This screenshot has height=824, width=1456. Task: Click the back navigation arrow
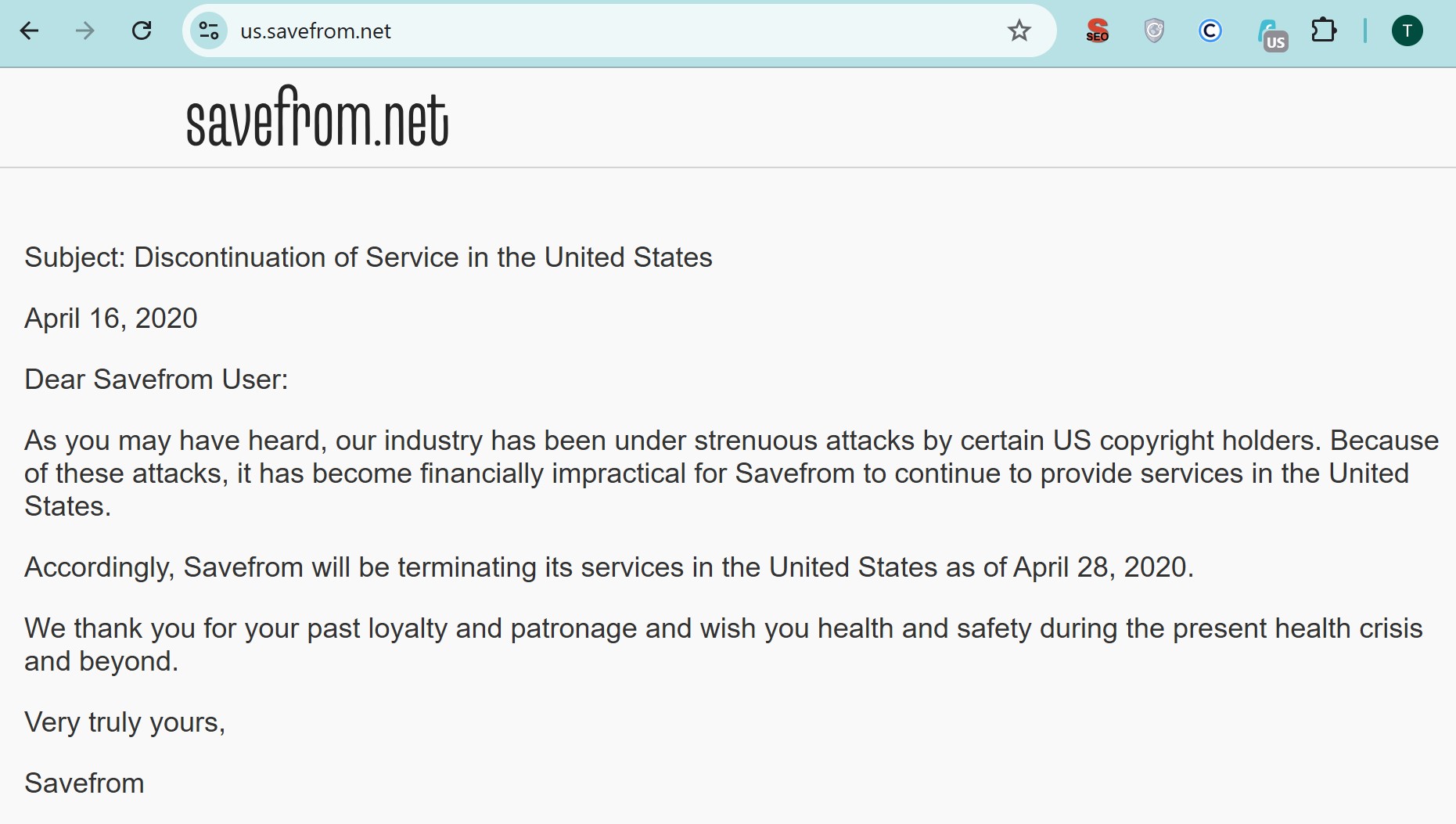(x=29, y=31)
